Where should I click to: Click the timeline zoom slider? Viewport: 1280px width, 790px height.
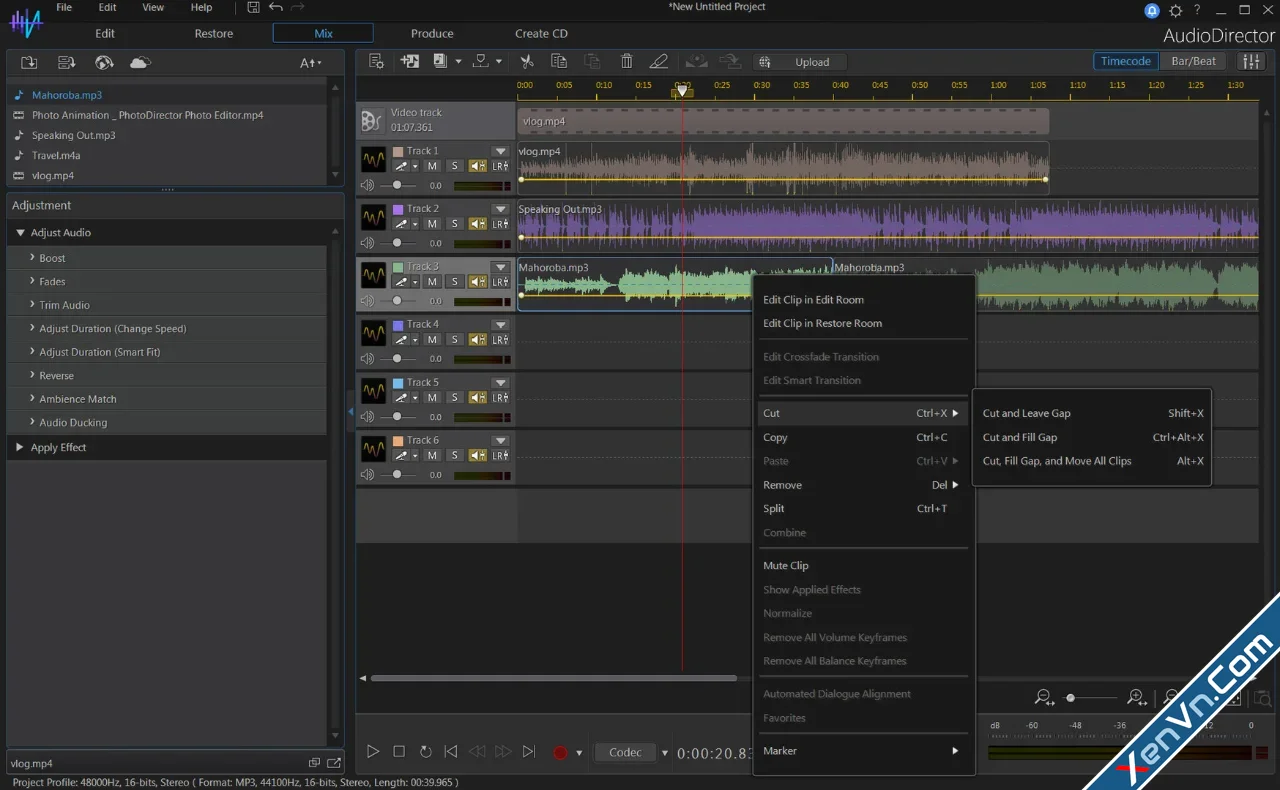[1090, 698]
